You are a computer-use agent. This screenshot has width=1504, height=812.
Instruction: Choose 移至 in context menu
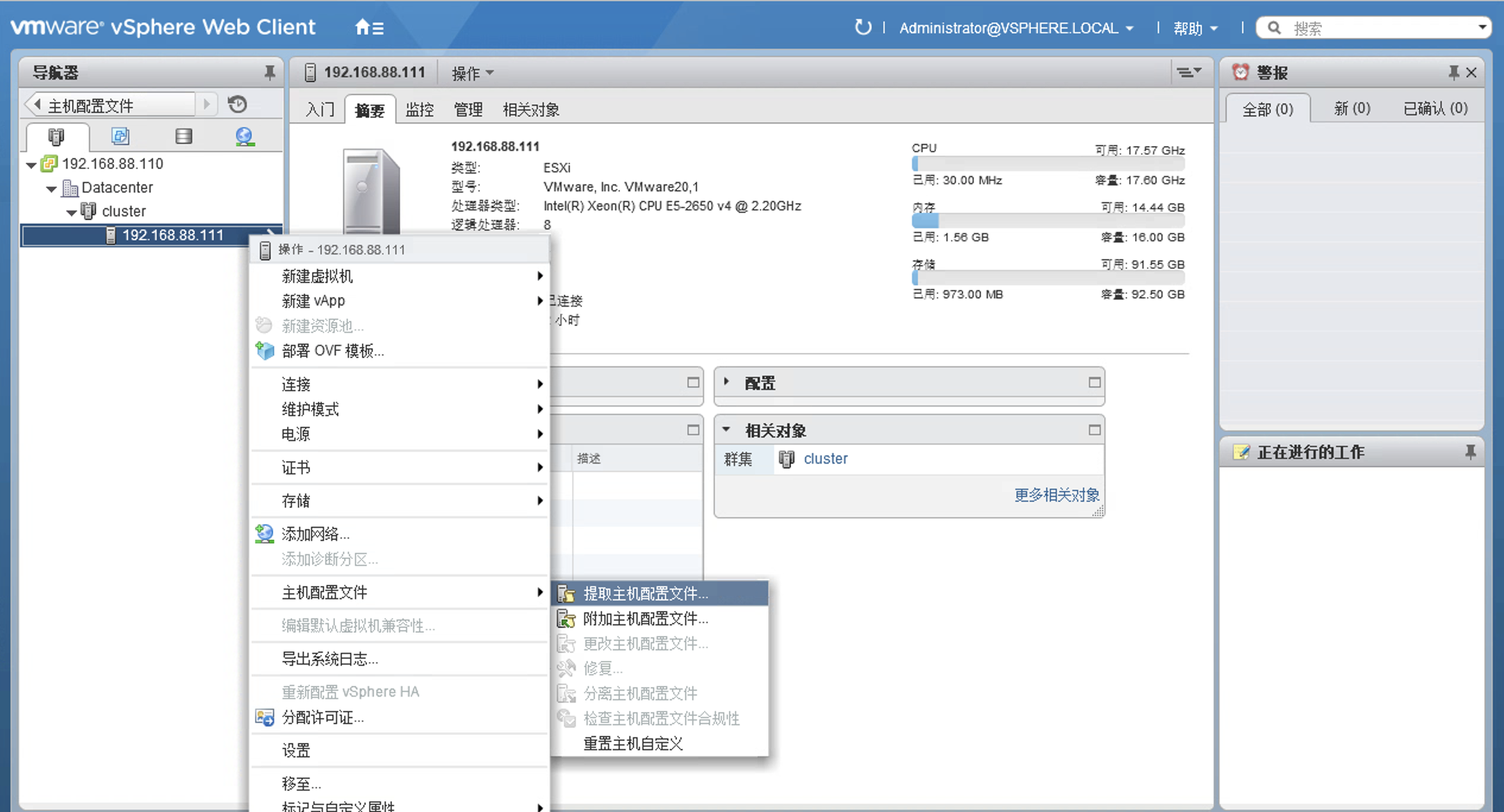pos(400,784)
